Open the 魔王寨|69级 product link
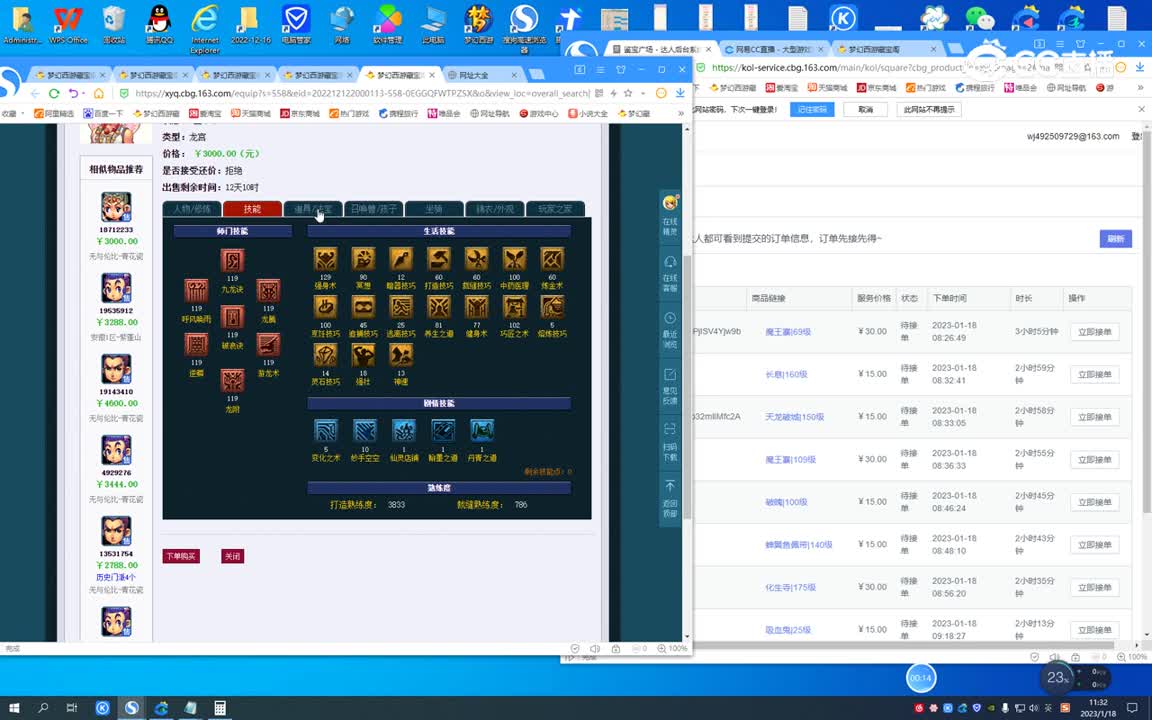Viewport: 1152px width, 720px height. [x=787, y=331]
